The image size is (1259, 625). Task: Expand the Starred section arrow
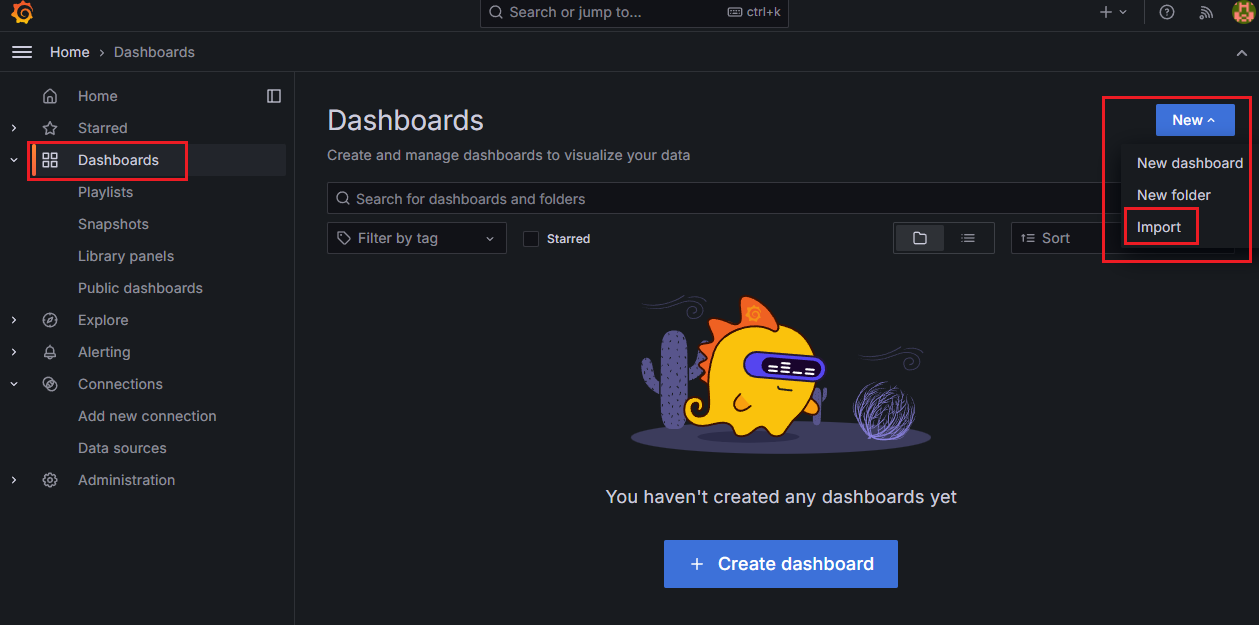coord(14,128)
